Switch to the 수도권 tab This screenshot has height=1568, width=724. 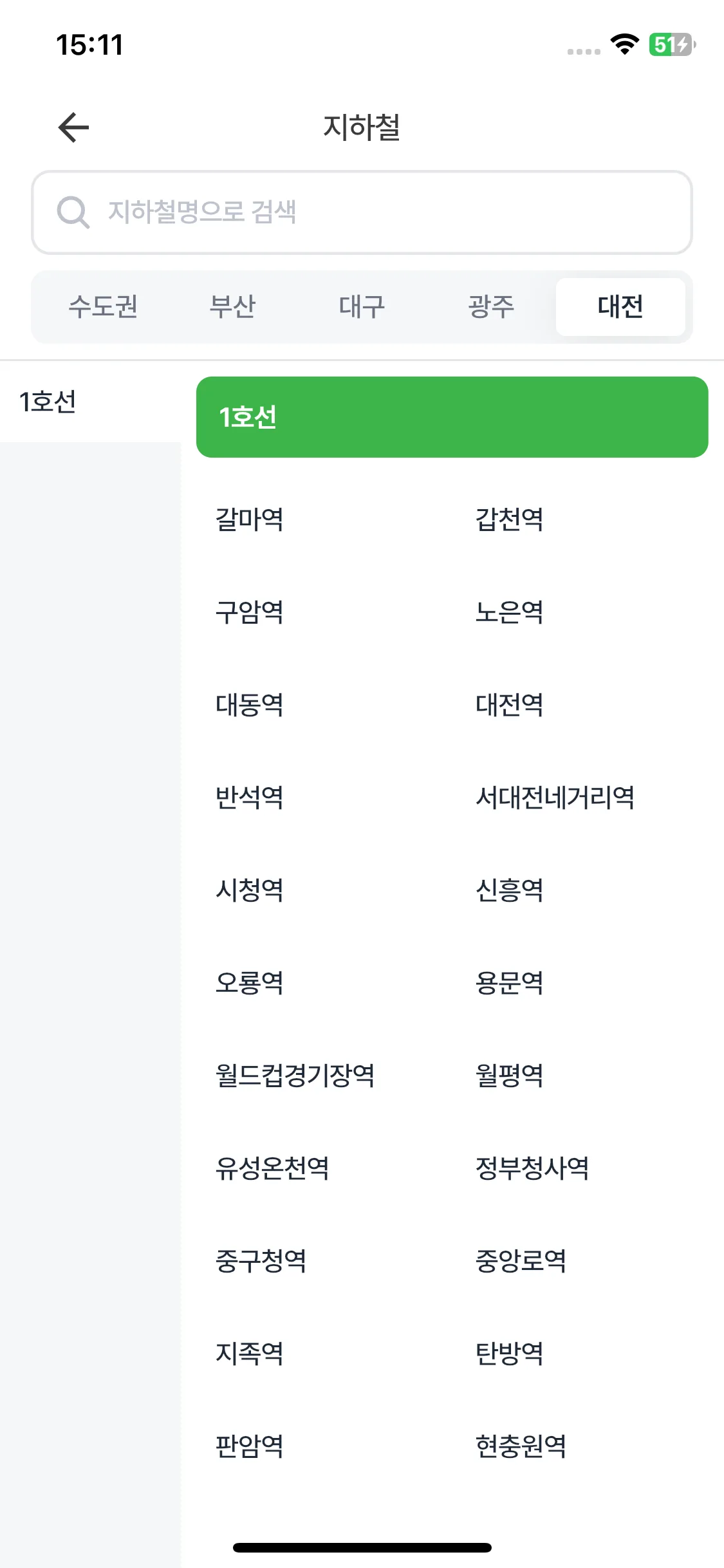pos(104,306)
